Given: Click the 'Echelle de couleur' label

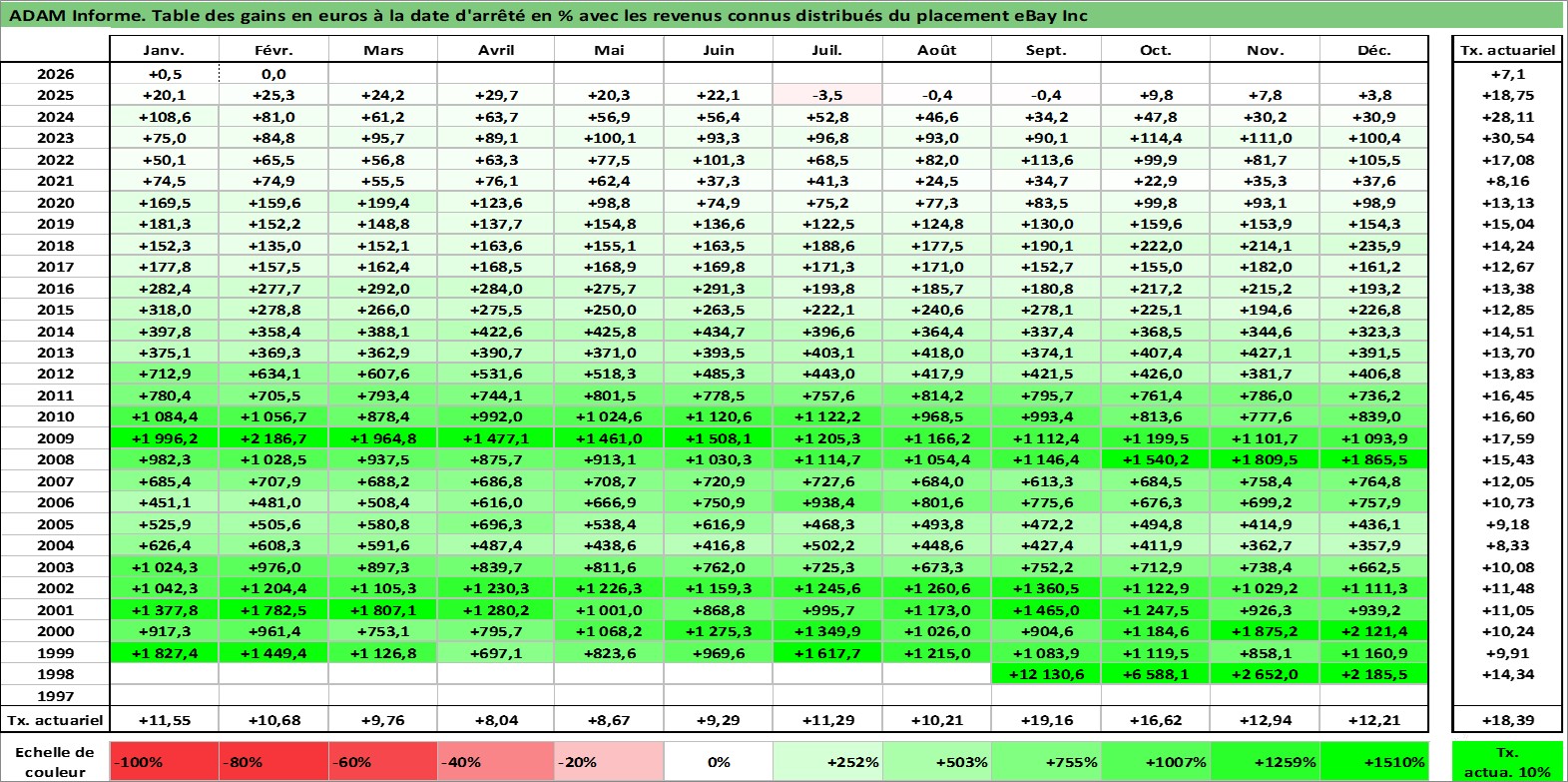Looking at the screenshot, I should 55,761.
